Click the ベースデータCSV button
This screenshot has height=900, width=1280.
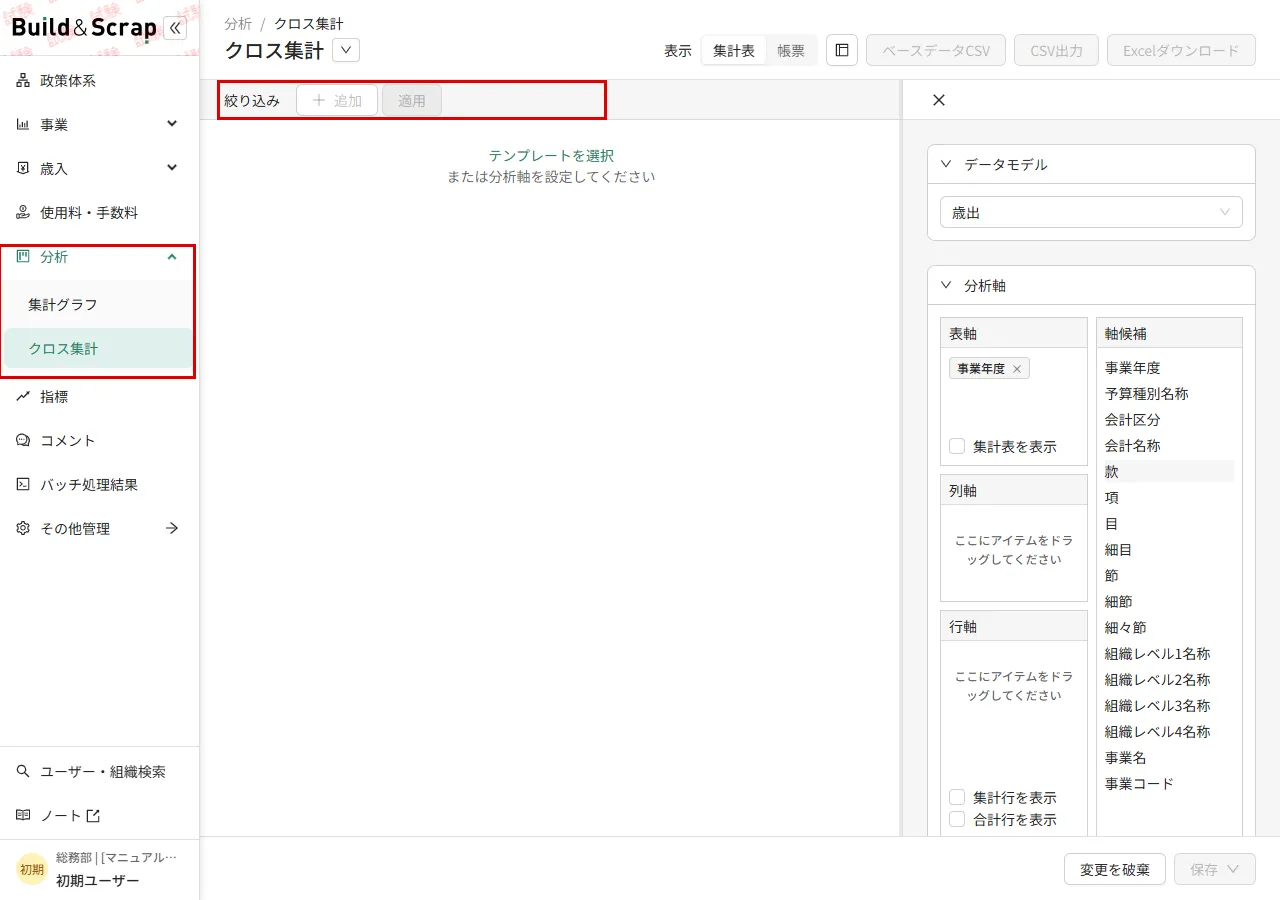(x=936, y=50)
